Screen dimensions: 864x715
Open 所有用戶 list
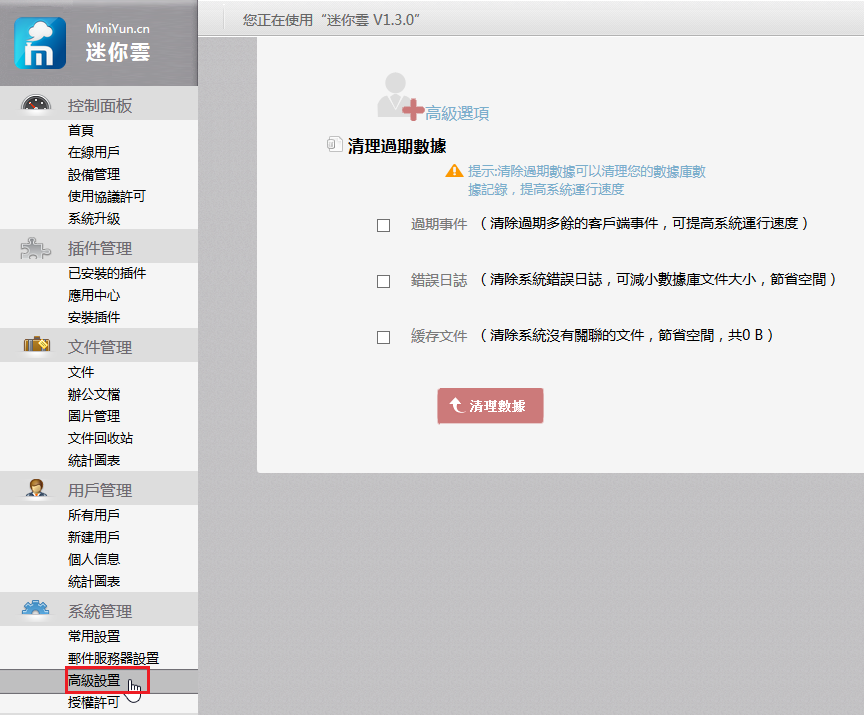pos(94,515)
